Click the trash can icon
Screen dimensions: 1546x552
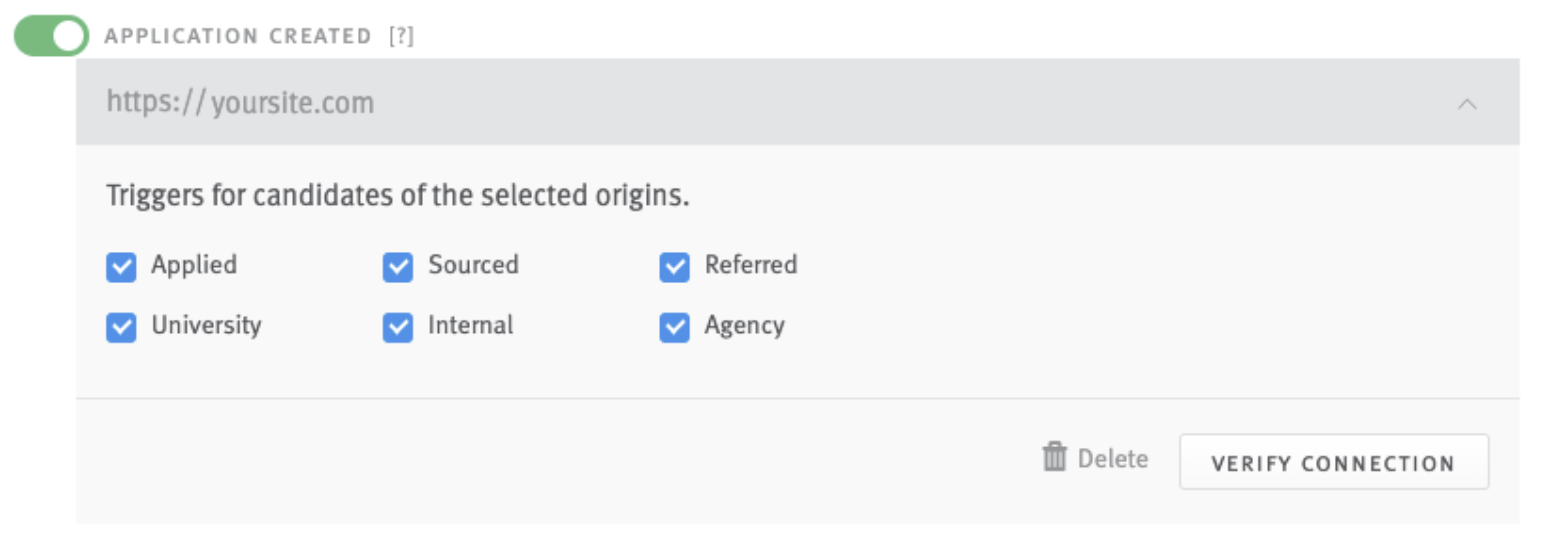coord(1054,458)
